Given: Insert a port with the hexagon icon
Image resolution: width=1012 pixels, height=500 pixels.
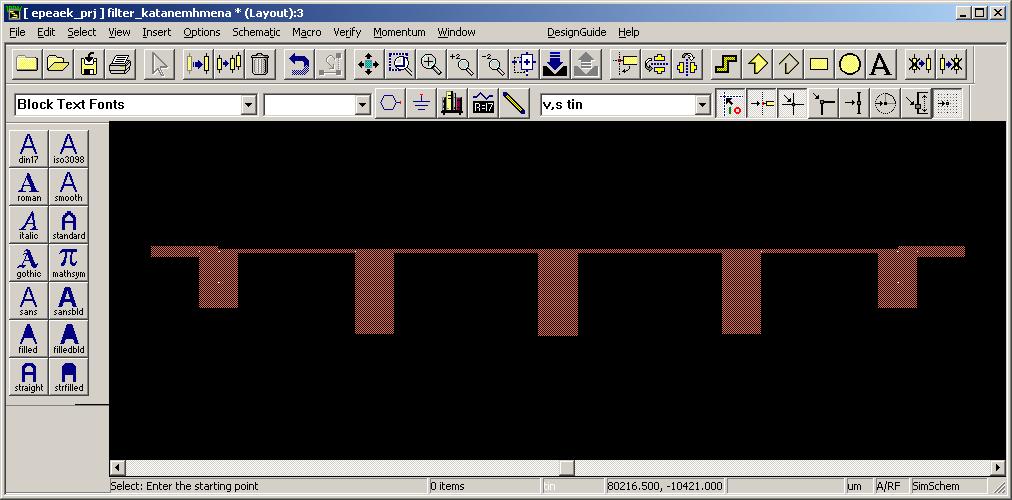Looking at the screenshot, I should (390, 103).
